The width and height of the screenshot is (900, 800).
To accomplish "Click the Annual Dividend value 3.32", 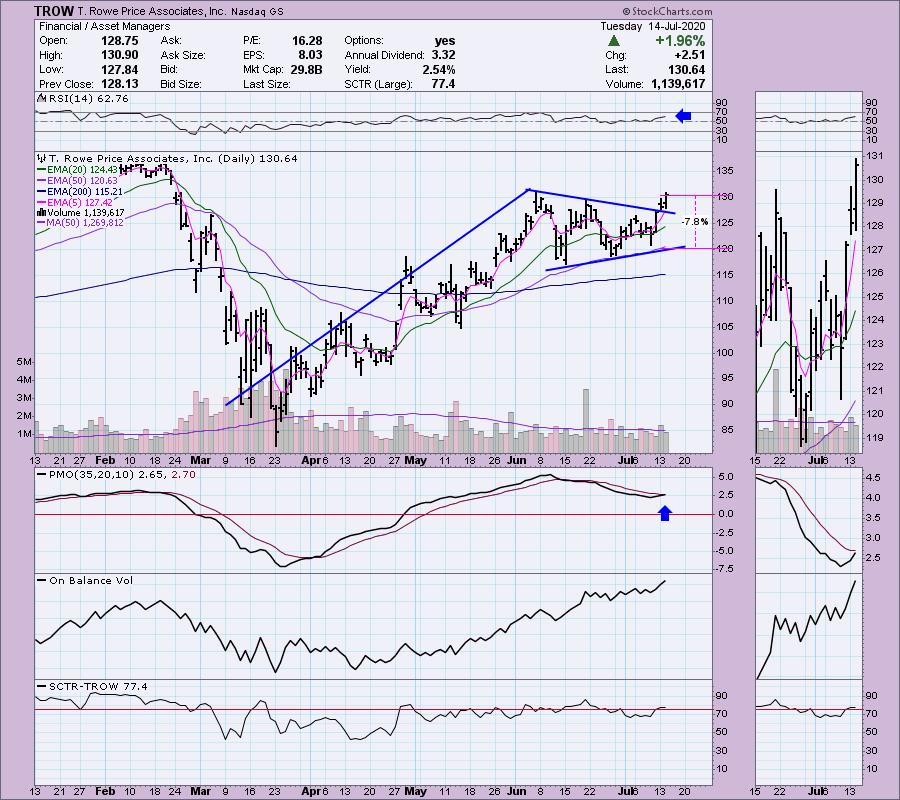I will 444,55.
